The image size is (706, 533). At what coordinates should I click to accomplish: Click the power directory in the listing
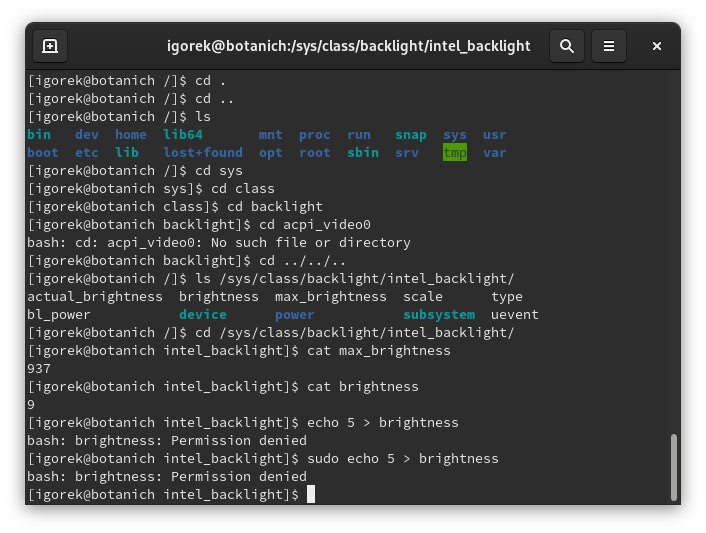(294, 315)
